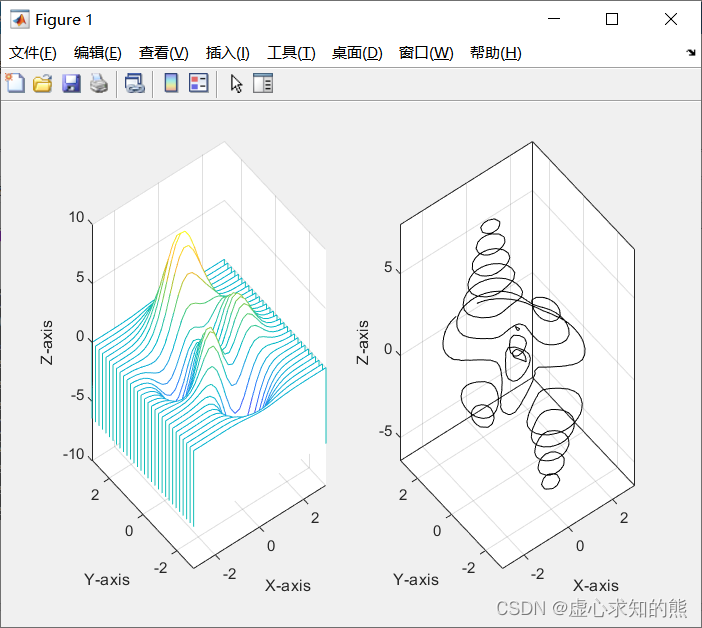Insert a colorbar using the toolbar icon
The width and height of the screenshot is (702, 628).
tap(171, 83)
